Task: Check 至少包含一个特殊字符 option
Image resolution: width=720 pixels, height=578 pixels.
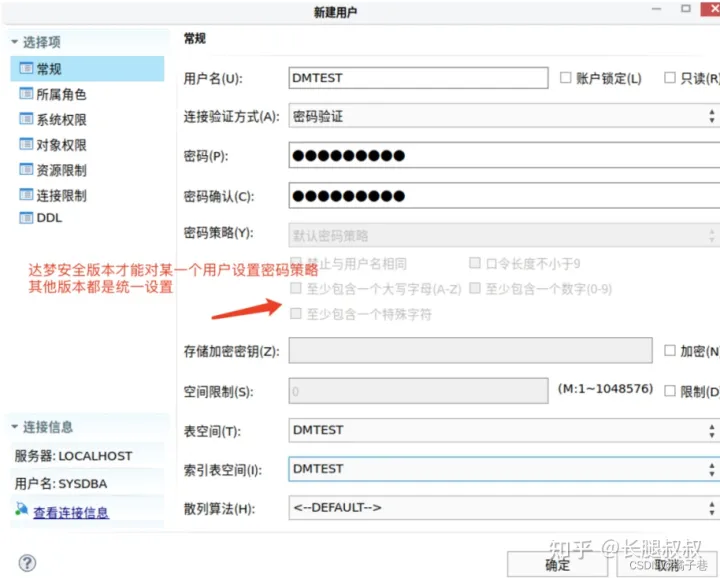Action: point(296,314)
